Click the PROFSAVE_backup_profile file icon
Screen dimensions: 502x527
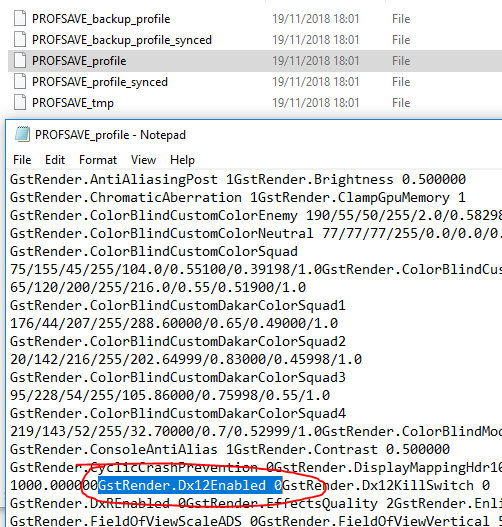point(20,18)
